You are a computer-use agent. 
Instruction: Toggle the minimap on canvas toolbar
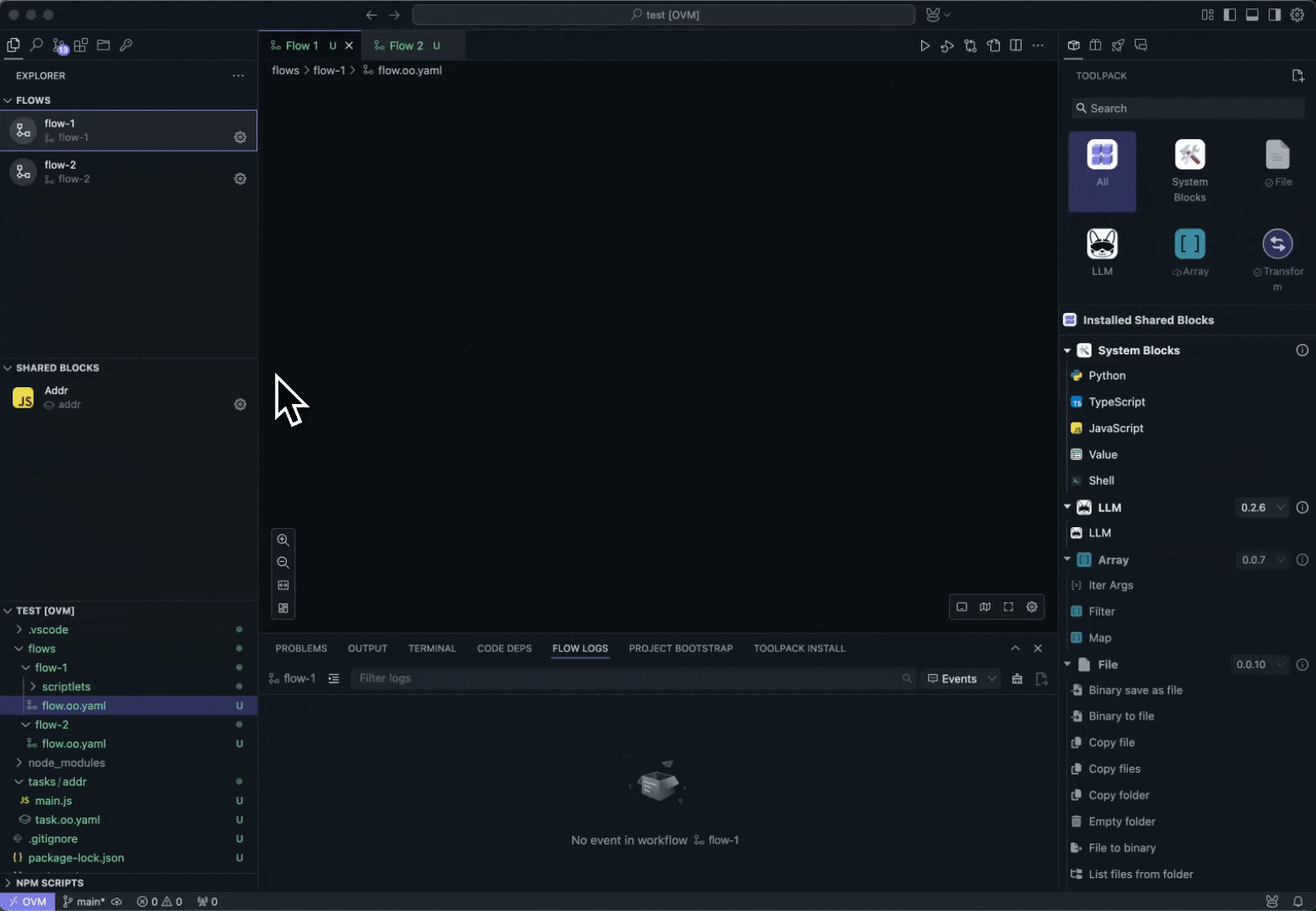[985, 606]
